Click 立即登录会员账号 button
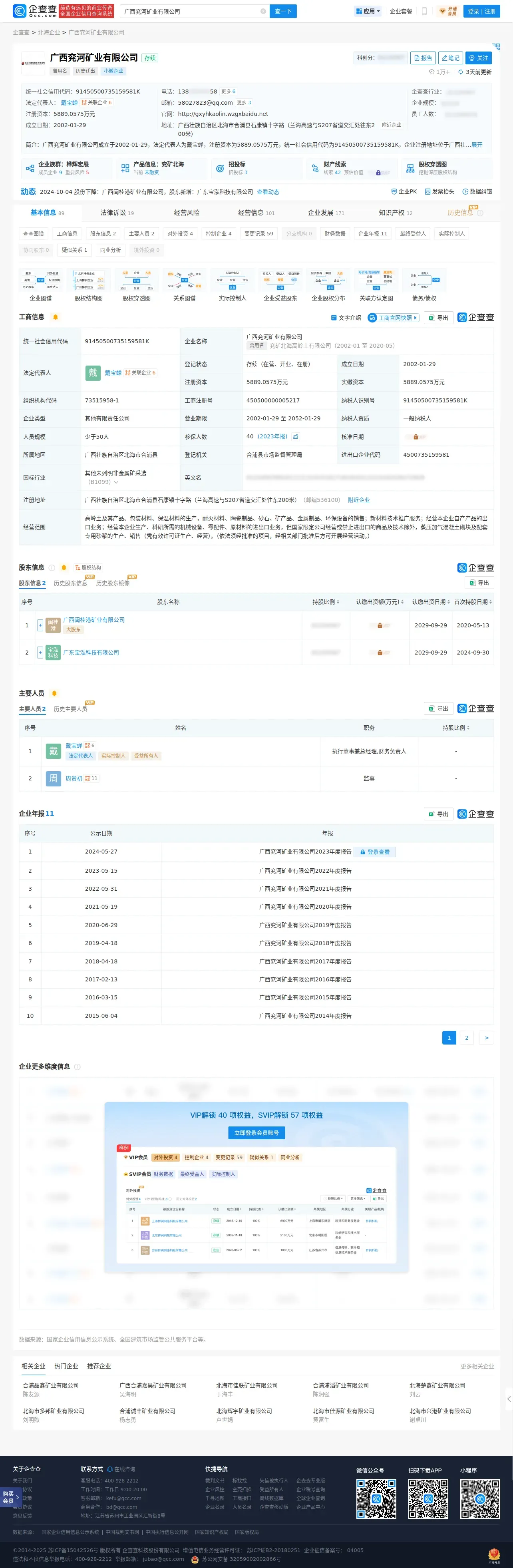Viewport: 513px width, 1568px height. pos(256,1133)
